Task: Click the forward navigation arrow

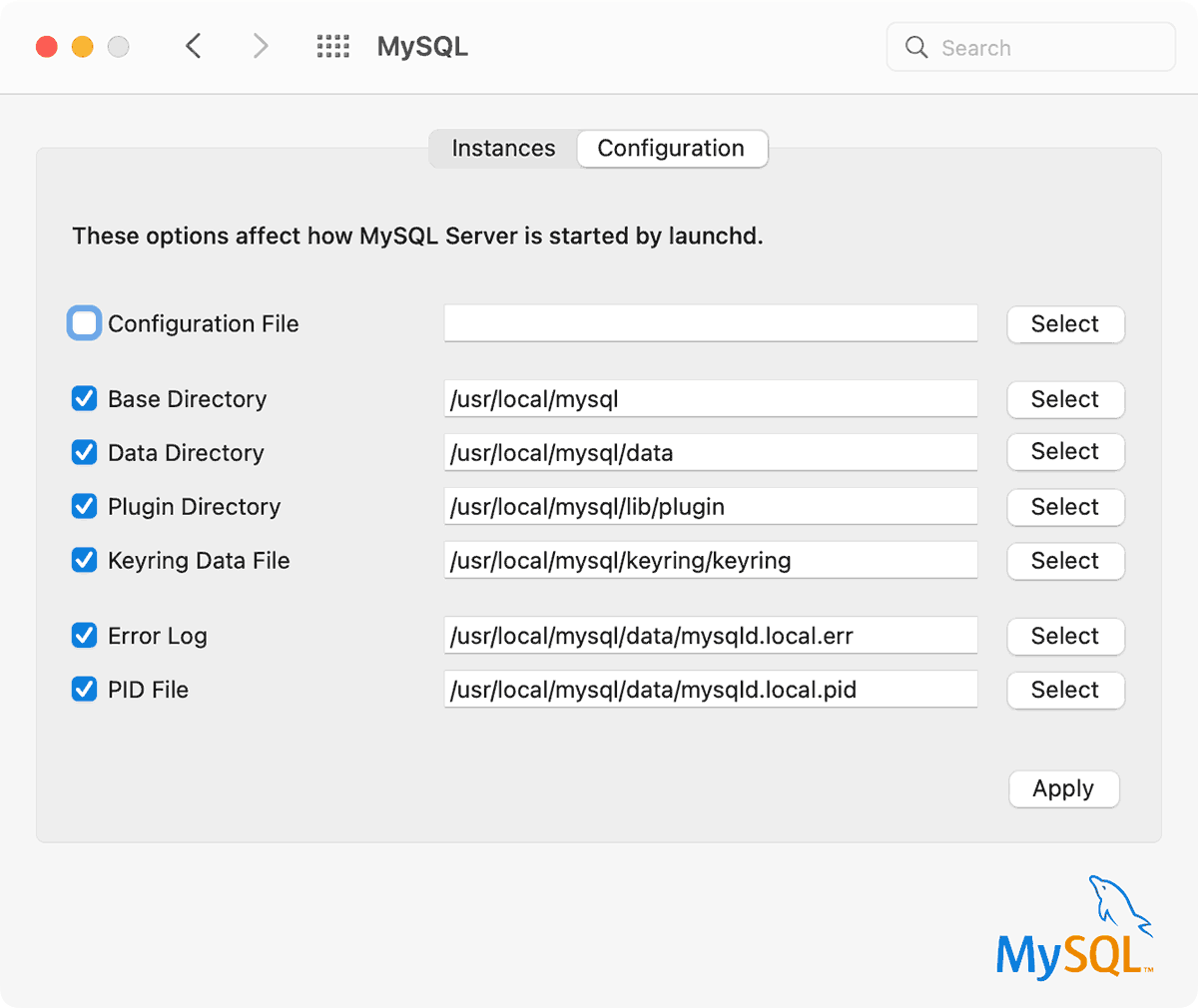Action: pos(260,46)
